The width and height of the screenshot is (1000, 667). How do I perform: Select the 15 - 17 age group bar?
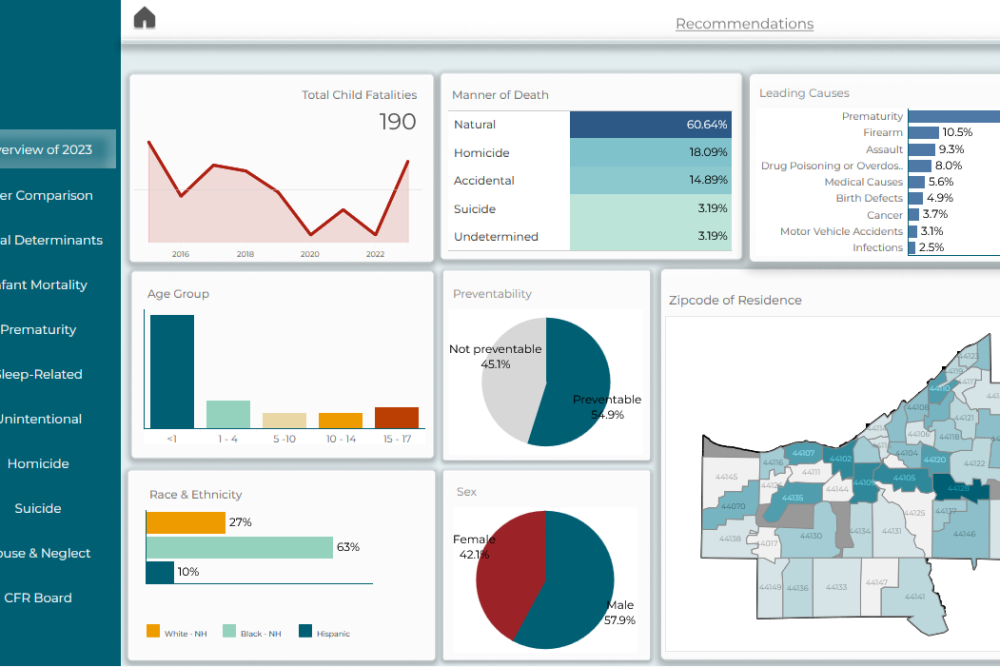[x=396, y=418]
